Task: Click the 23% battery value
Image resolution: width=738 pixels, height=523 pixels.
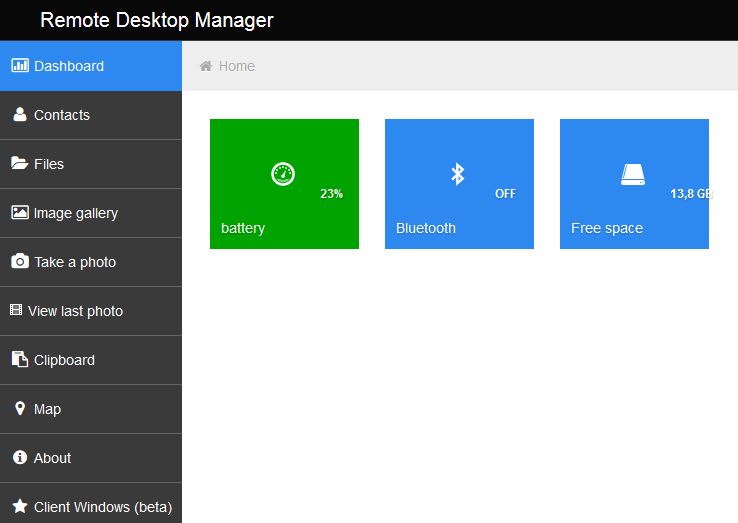Action: tap(331, 193)
